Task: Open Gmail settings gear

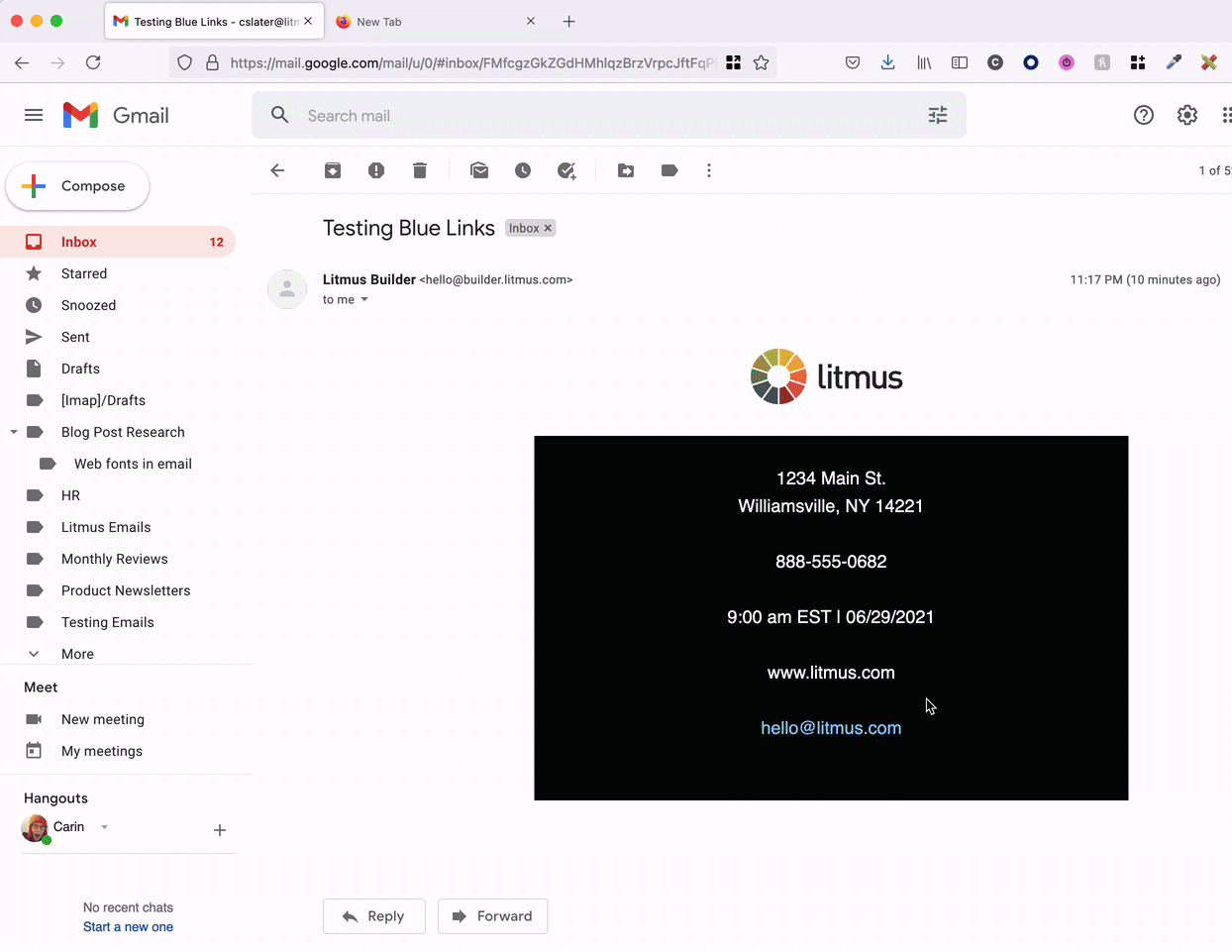Action: click(1187, 115)
